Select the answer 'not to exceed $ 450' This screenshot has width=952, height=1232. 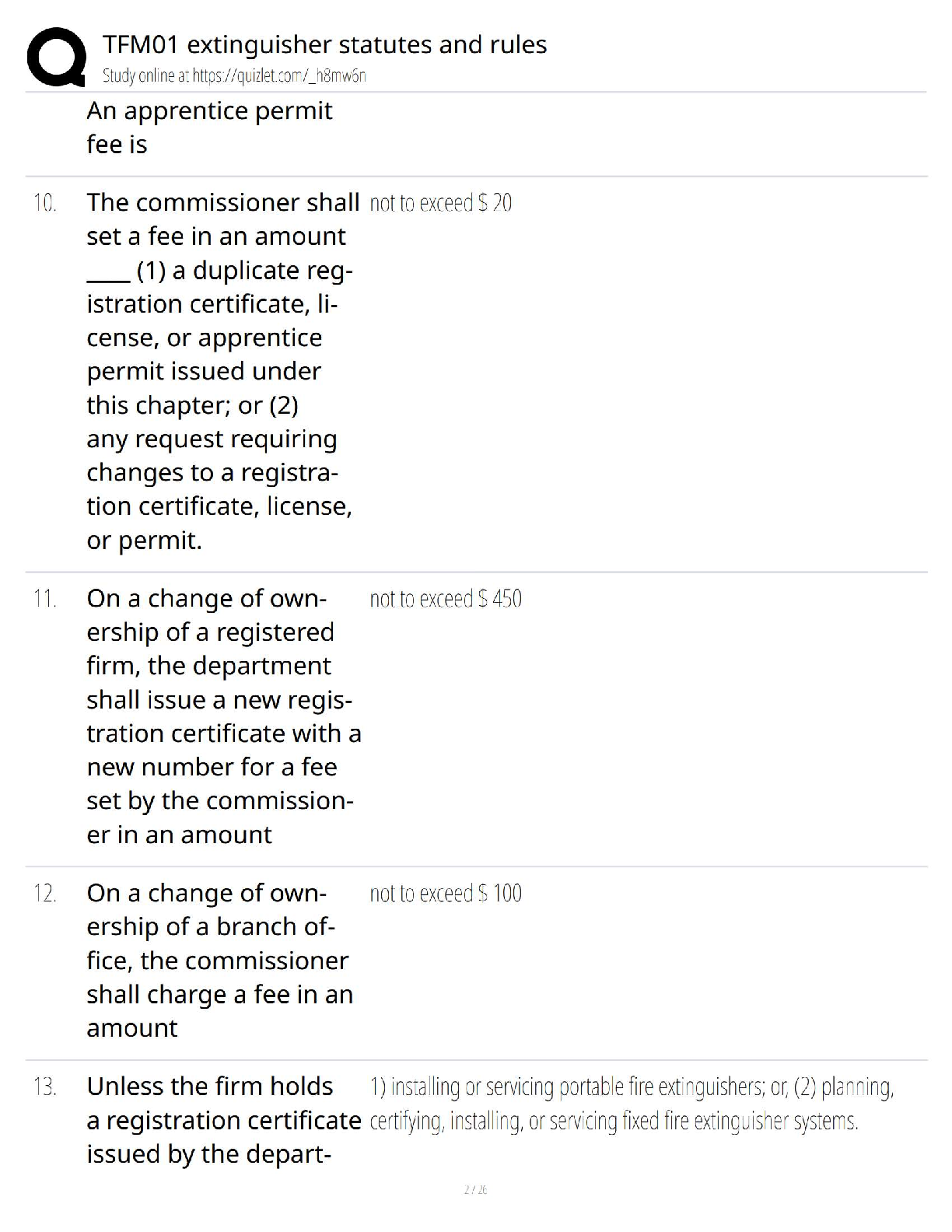pos(445,599)
